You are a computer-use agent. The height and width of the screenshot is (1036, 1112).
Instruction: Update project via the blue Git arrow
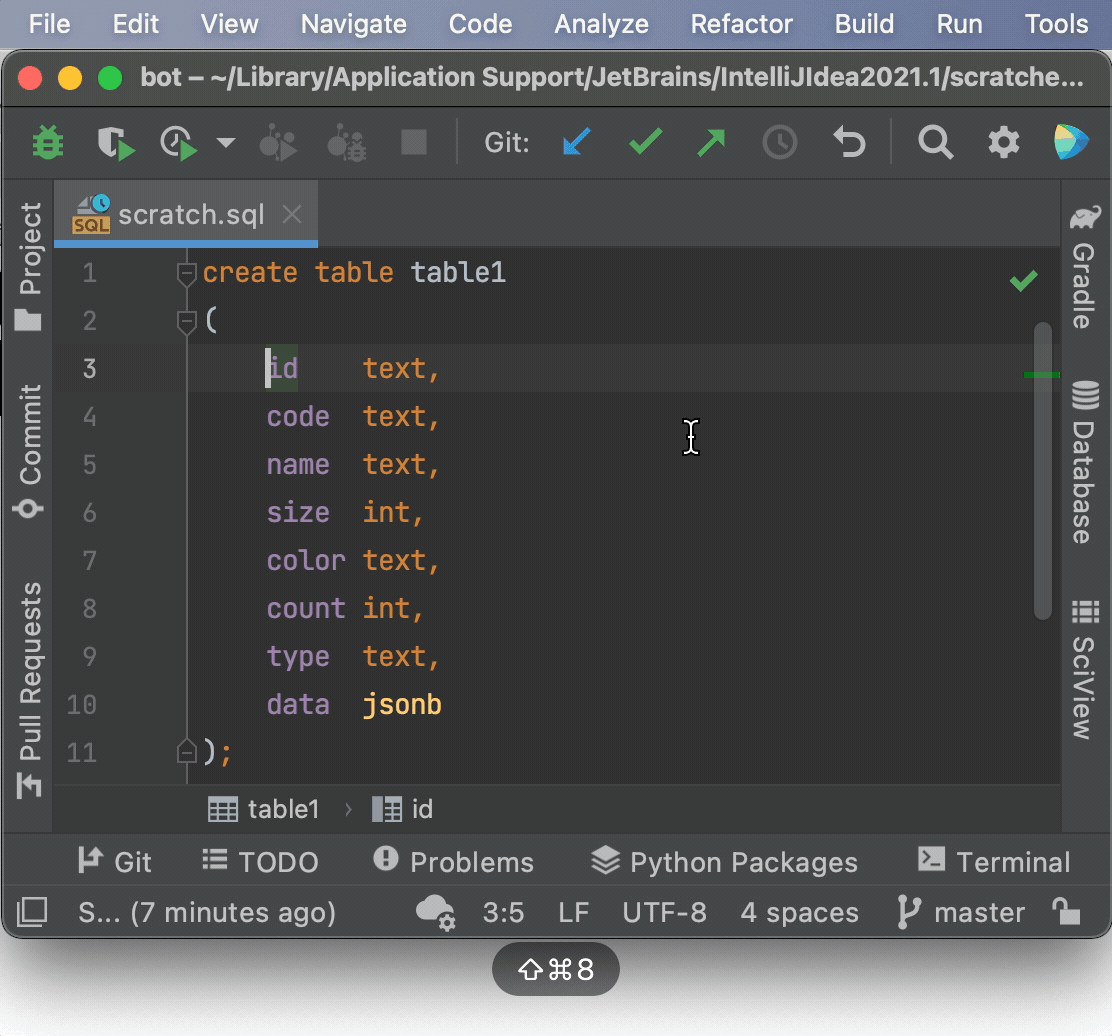pos(576,142)
